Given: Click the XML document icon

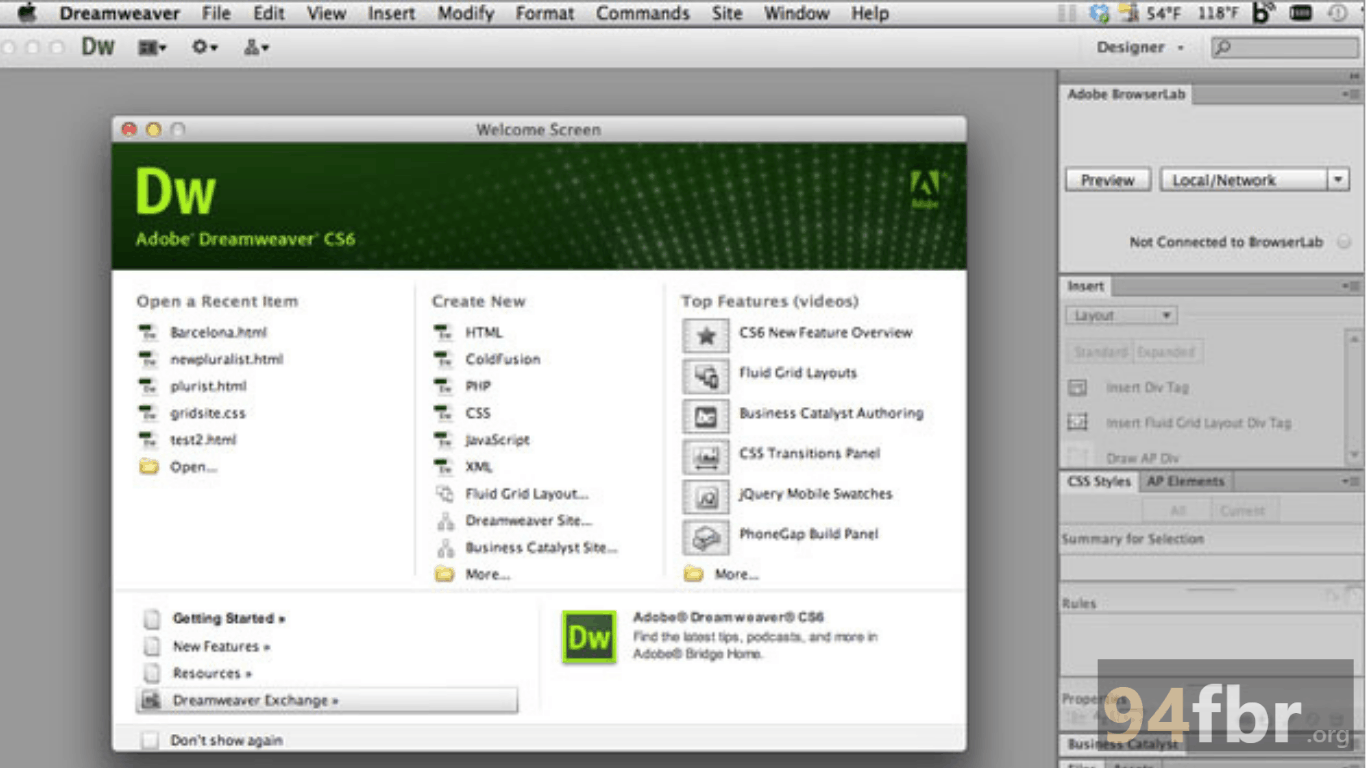Looking at the screenshot, I should pos(444,467).
